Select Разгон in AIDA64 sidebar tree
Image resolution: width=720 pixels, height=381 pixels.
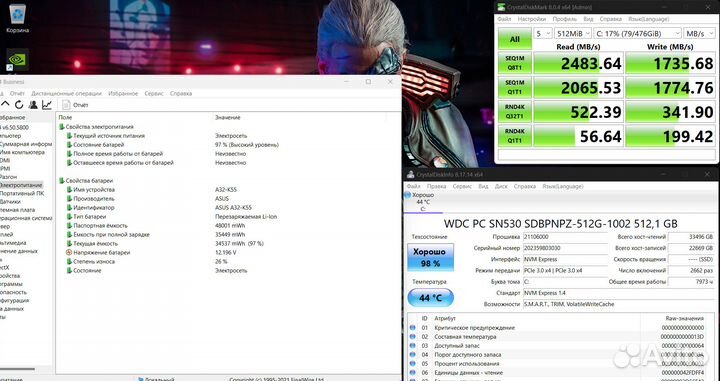(9, 177)
